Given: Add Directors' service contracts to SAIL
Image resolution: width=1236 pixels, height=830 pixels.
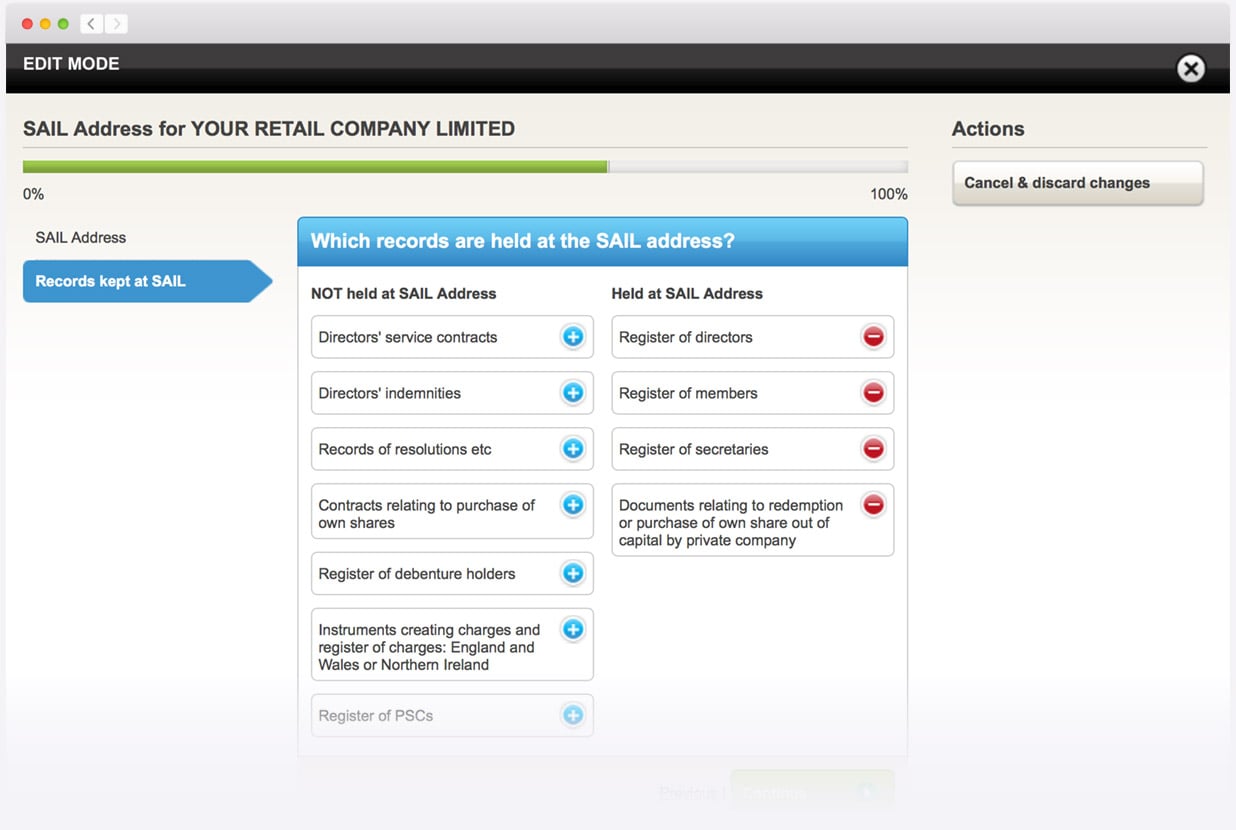Looking at the screenshot, I should click(573, 337).
